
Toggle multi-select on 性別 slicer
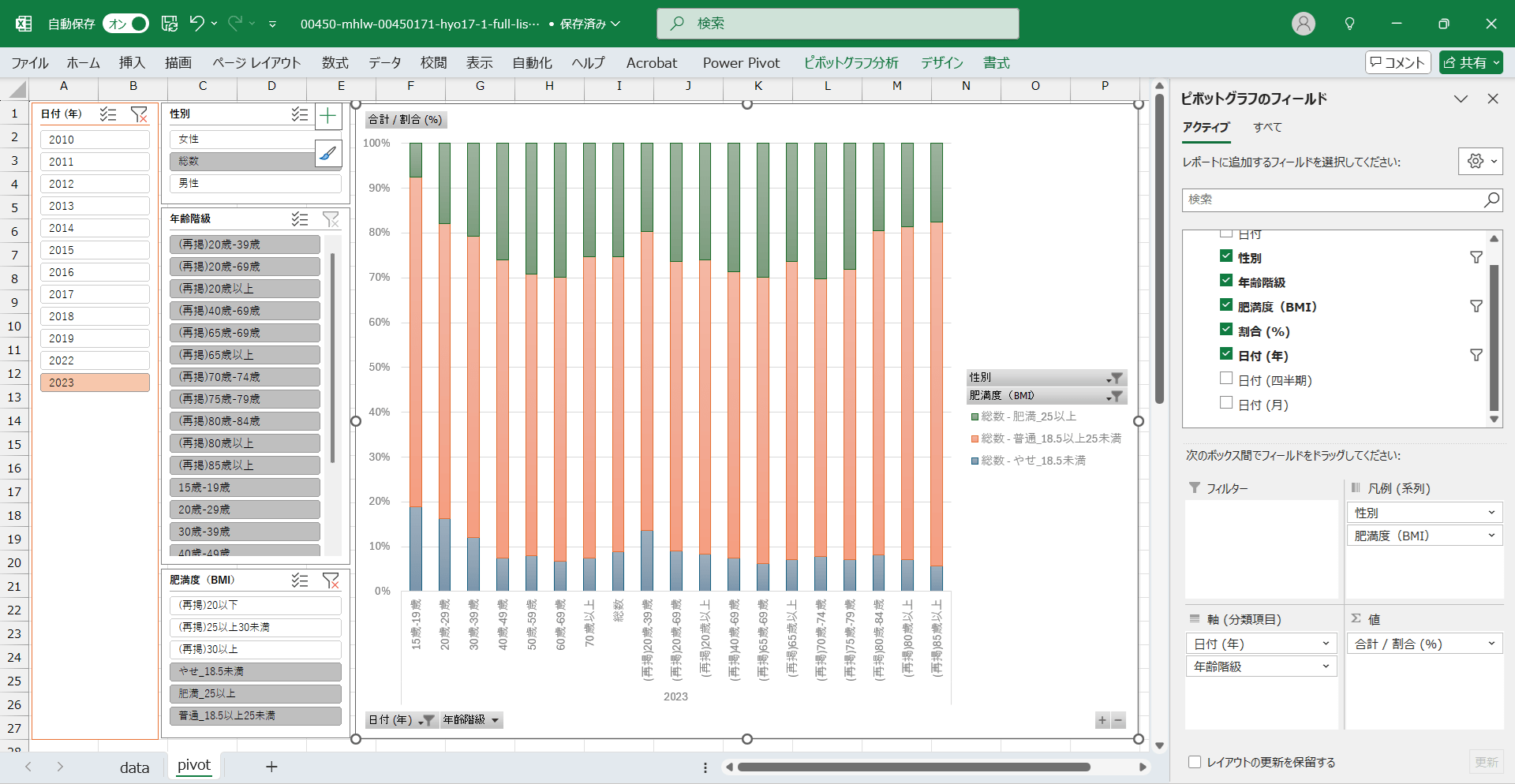[x=300, y=114]
